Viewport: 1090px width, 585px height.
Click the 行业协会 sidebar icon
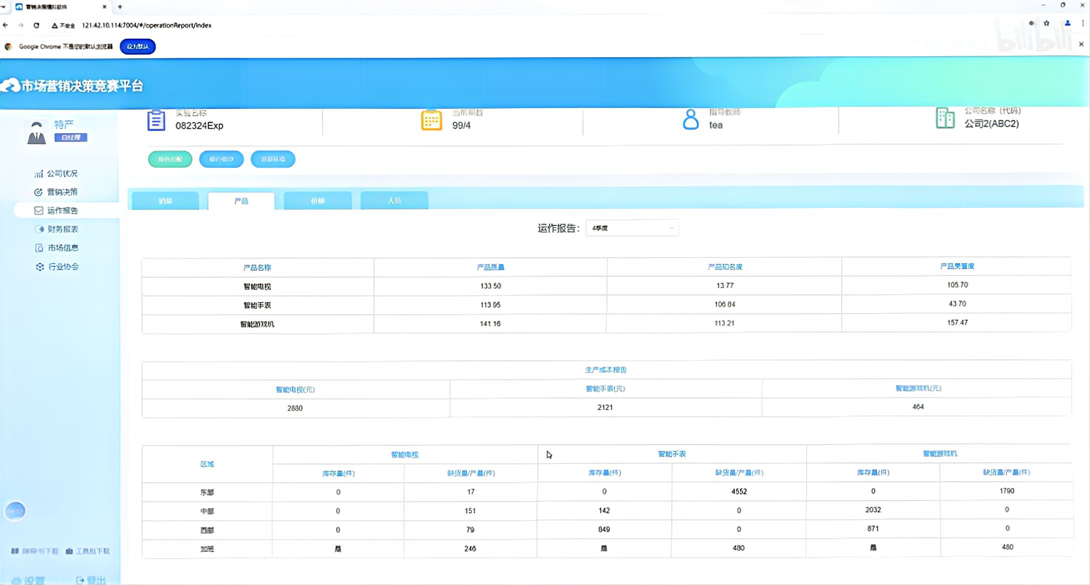tap(39, 267)
